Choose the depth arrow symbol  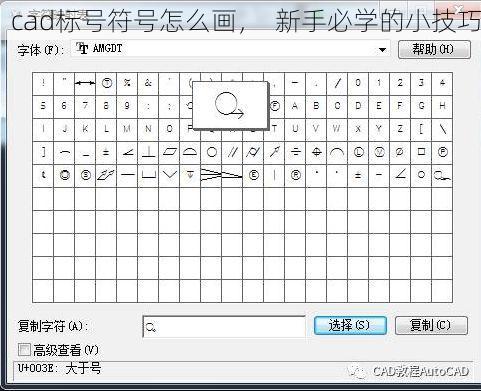point(190,175)
